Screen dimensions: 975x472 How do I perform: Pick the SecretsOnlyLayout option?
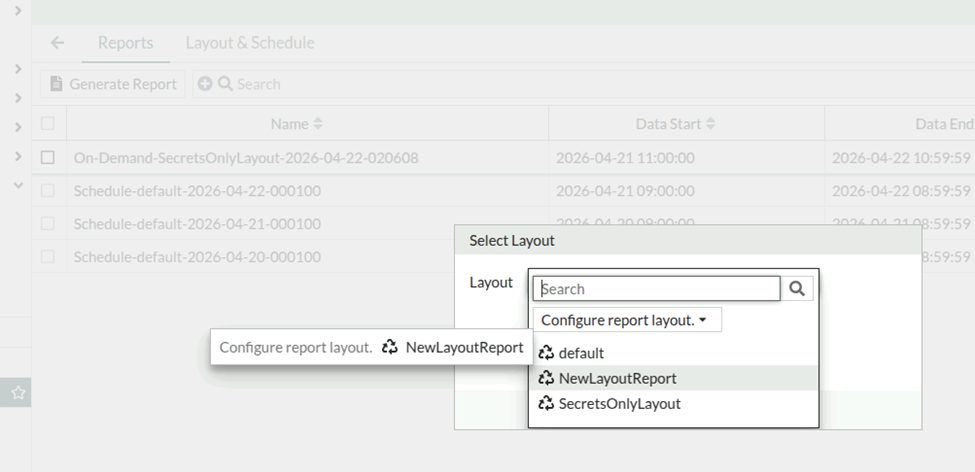point(673,404)
